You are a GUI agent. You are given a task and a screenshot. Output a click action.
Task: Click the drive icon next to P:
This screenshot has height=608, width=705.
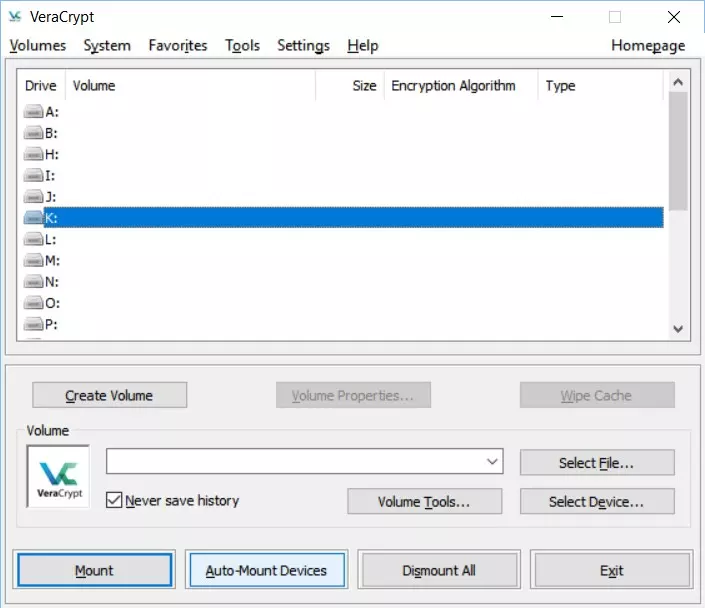click(33, 324)
